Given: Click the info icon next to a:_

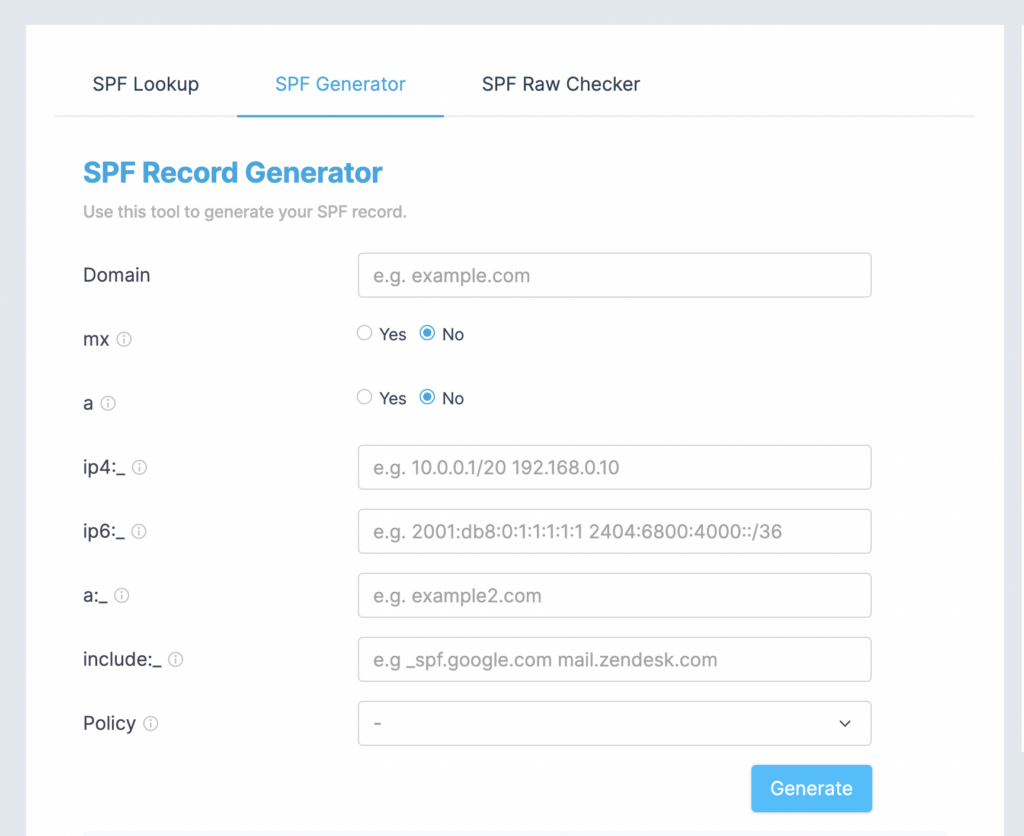Looking at the screenshot, I should 122,595.
